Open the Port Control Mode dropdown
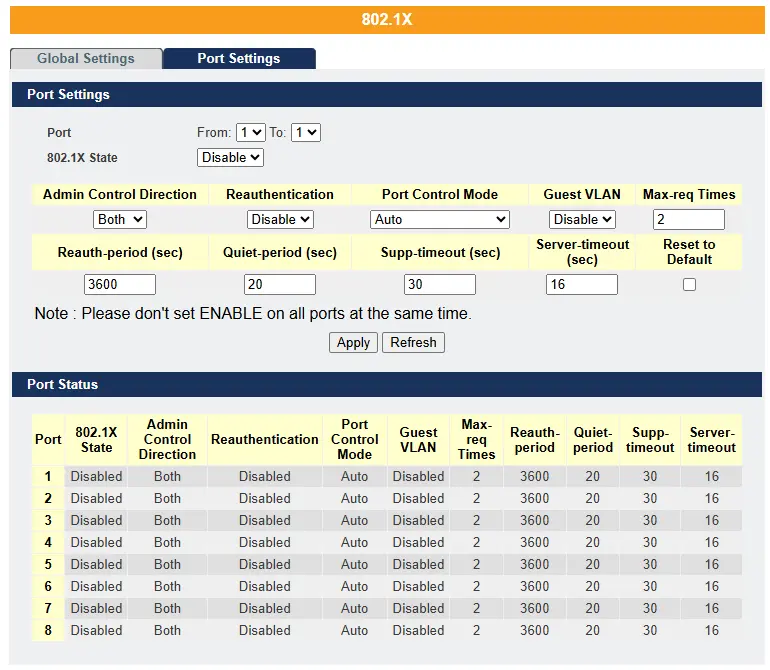This screenshot has width=770, height=670. point(440,219)
